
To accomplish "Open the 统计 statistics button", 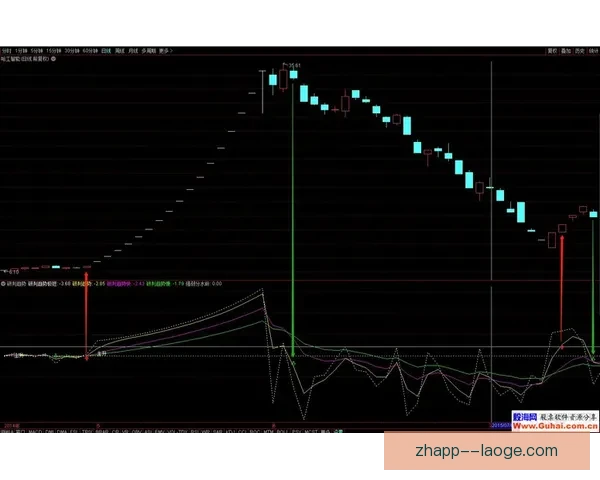I will click(x=593, y=51).
